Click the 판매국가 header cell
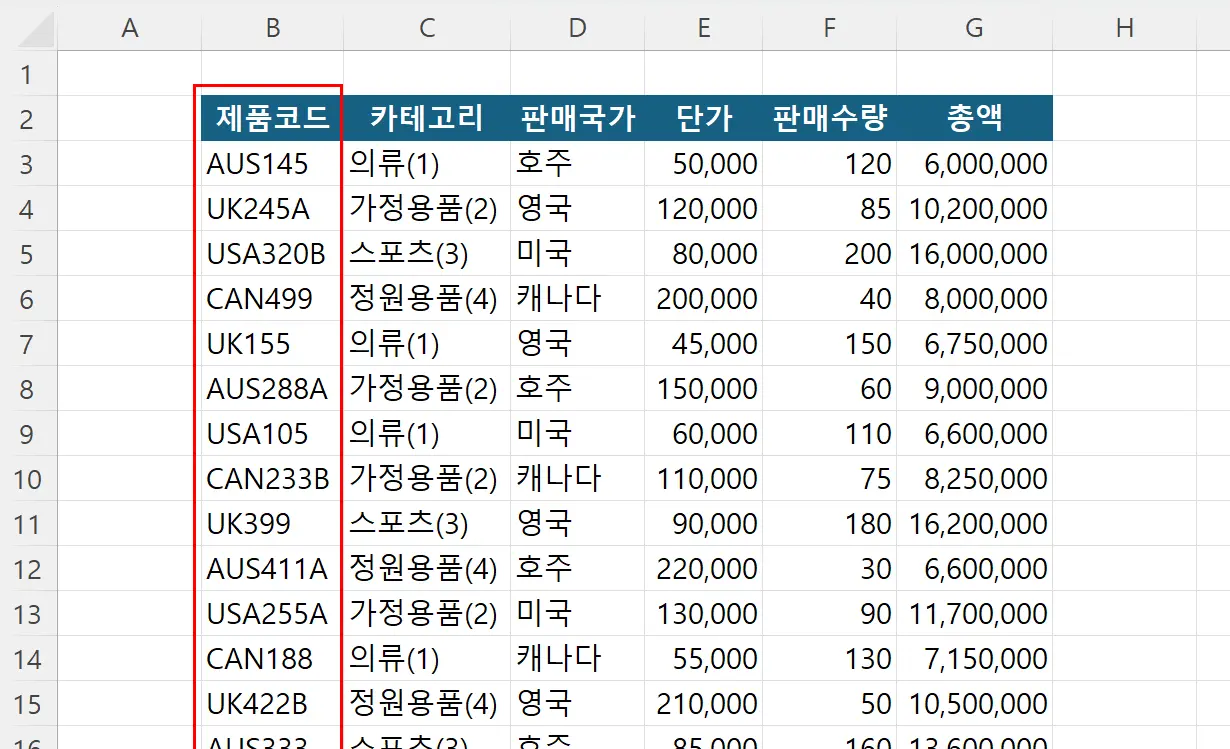The height and width of the screenshot is (749, 1230). tap(577, 118)
